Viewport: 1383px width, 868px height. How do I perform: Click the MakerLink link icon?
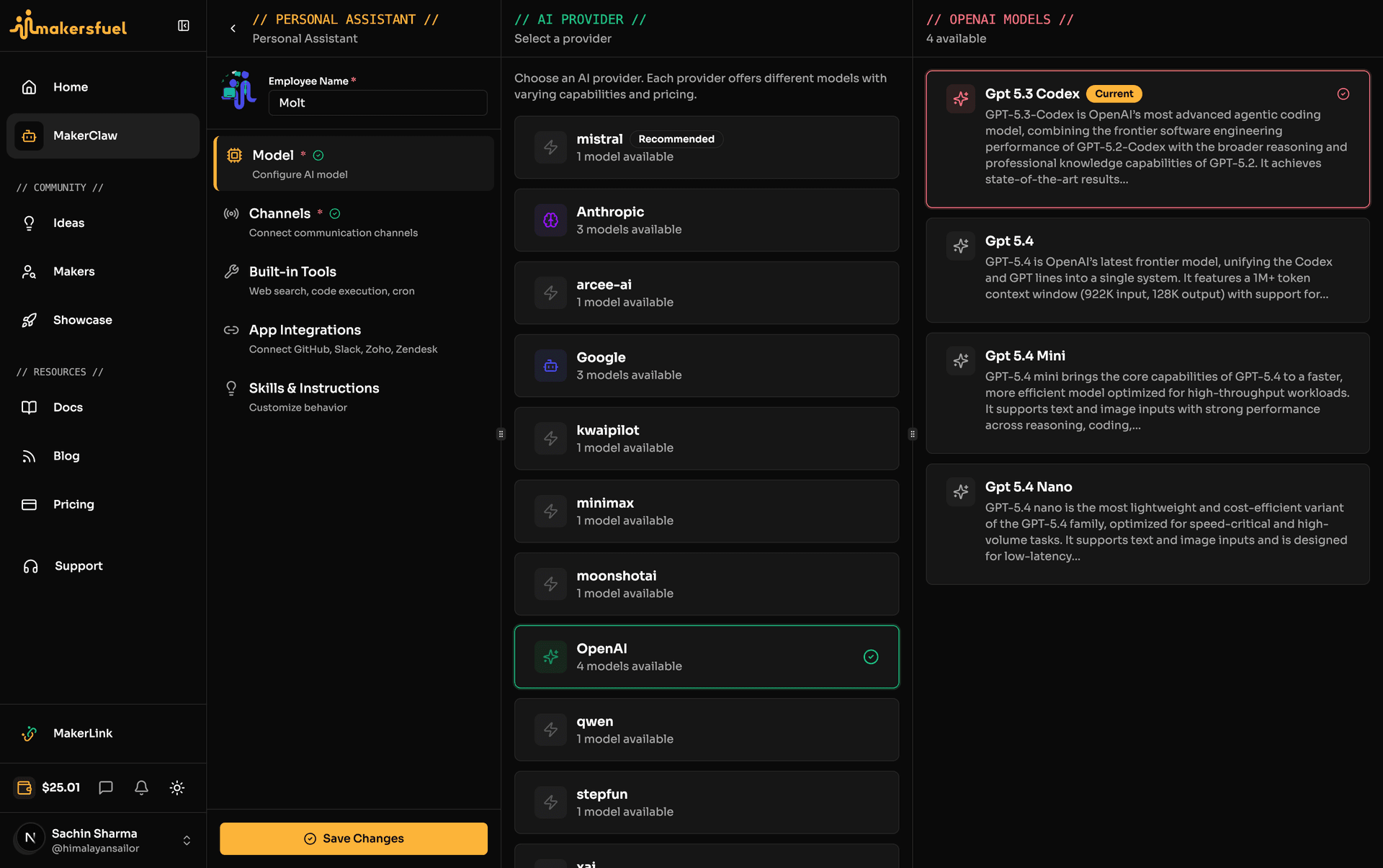(29, 733)
